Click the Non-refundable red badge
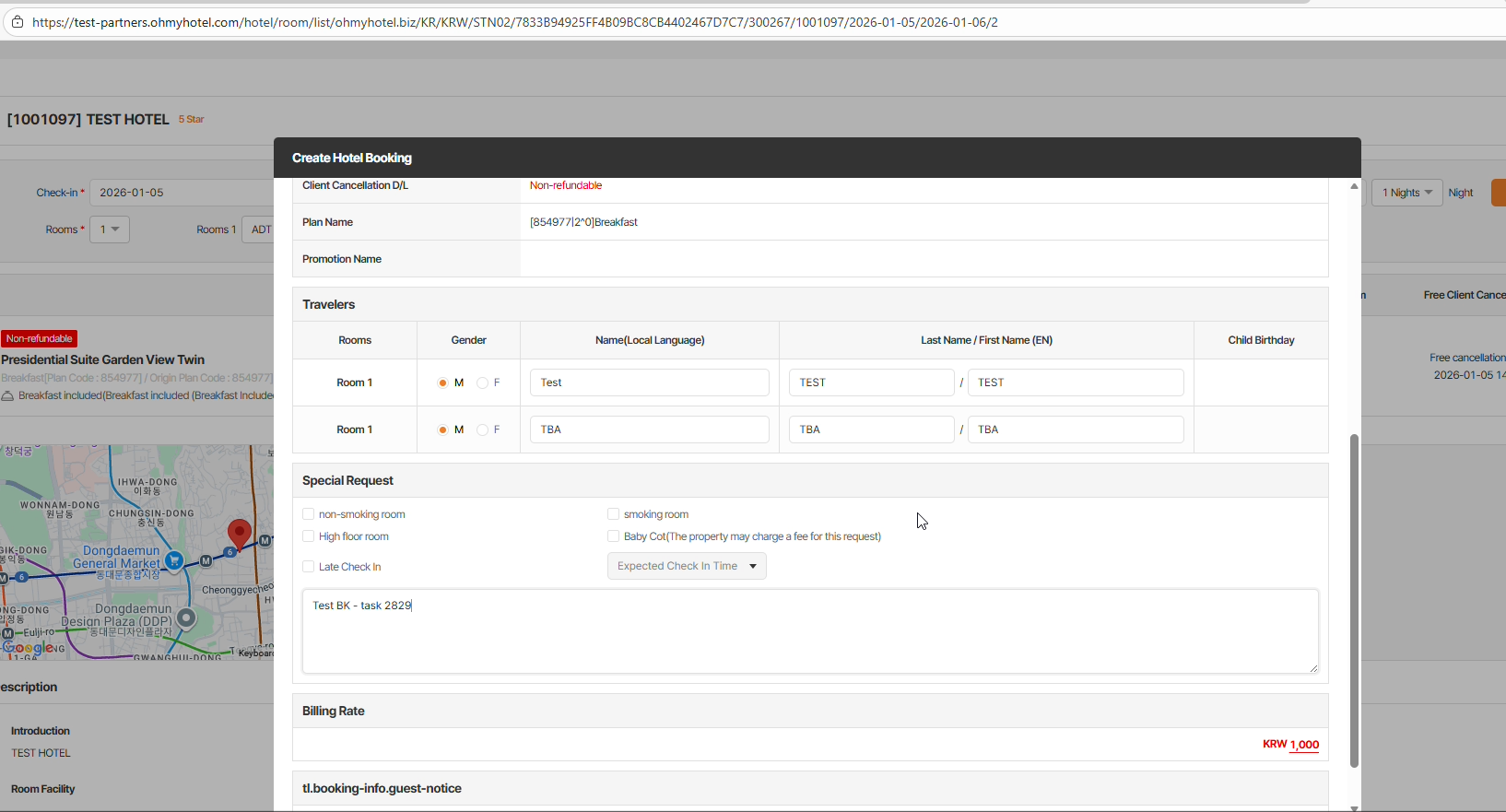This screenshot has width=1506, height=812. 40,339
